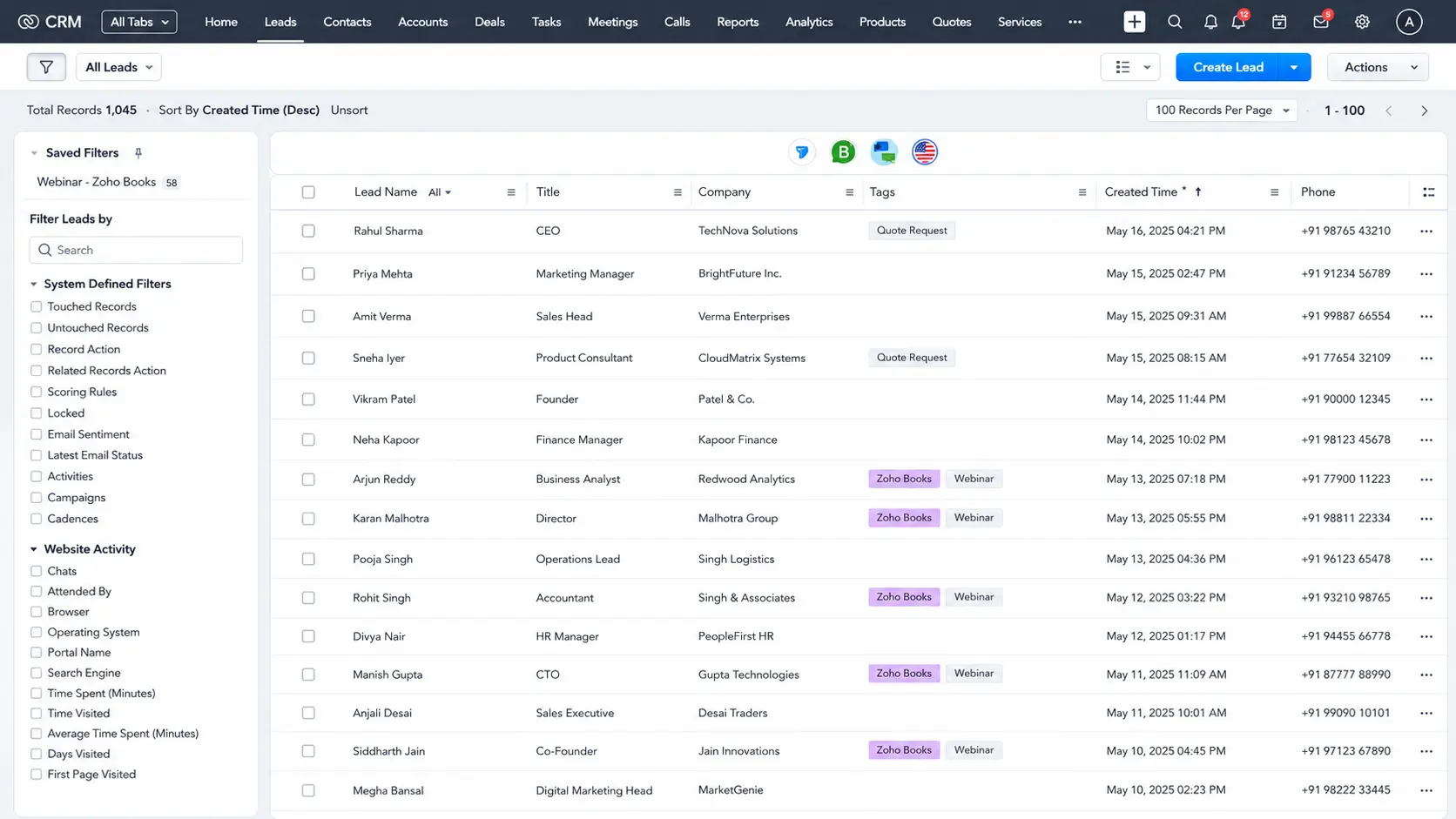Click the Create Lead button

(x=1228, y=67)
